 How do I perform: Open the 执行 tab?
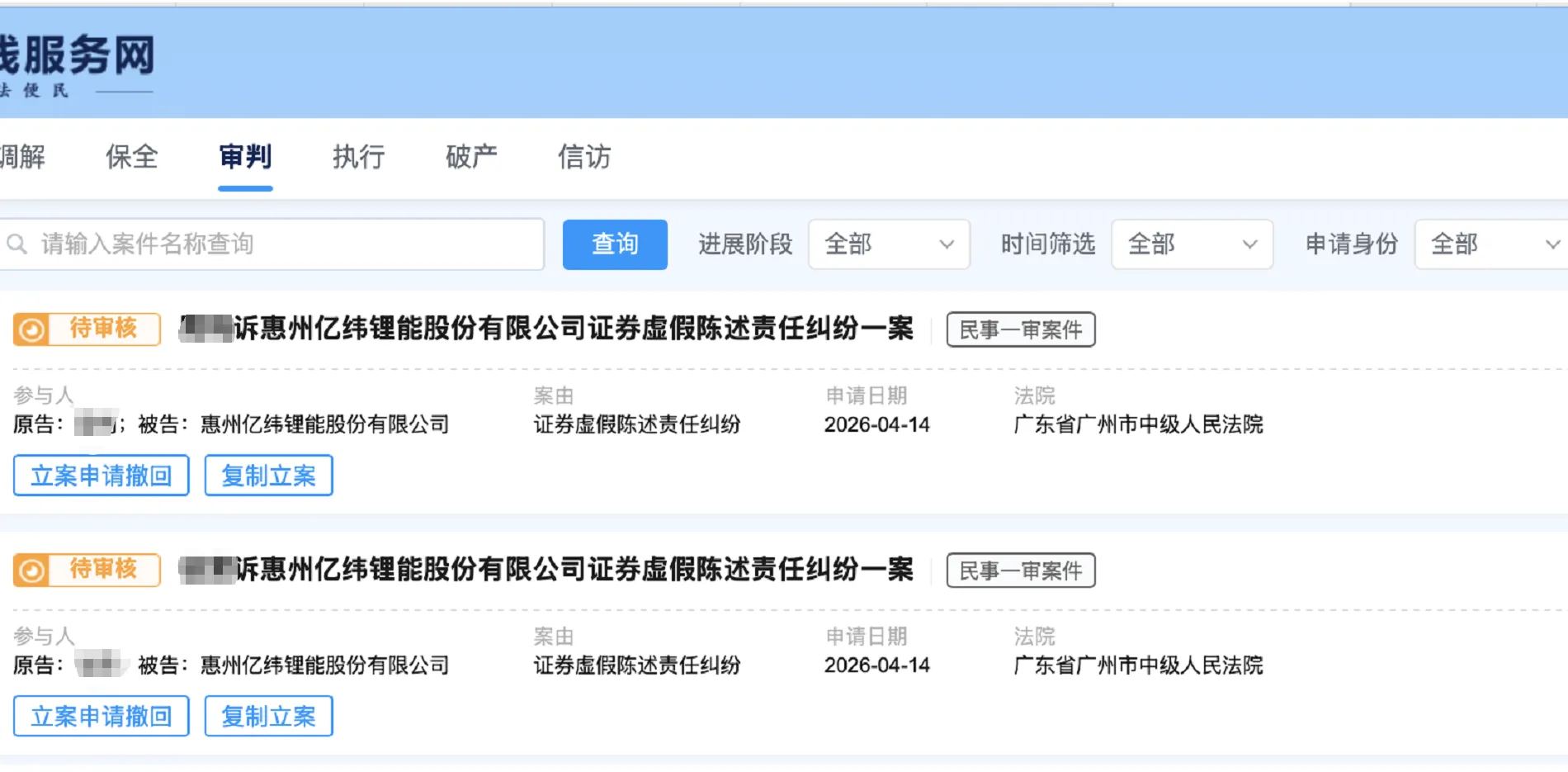(x=358, y=156)
